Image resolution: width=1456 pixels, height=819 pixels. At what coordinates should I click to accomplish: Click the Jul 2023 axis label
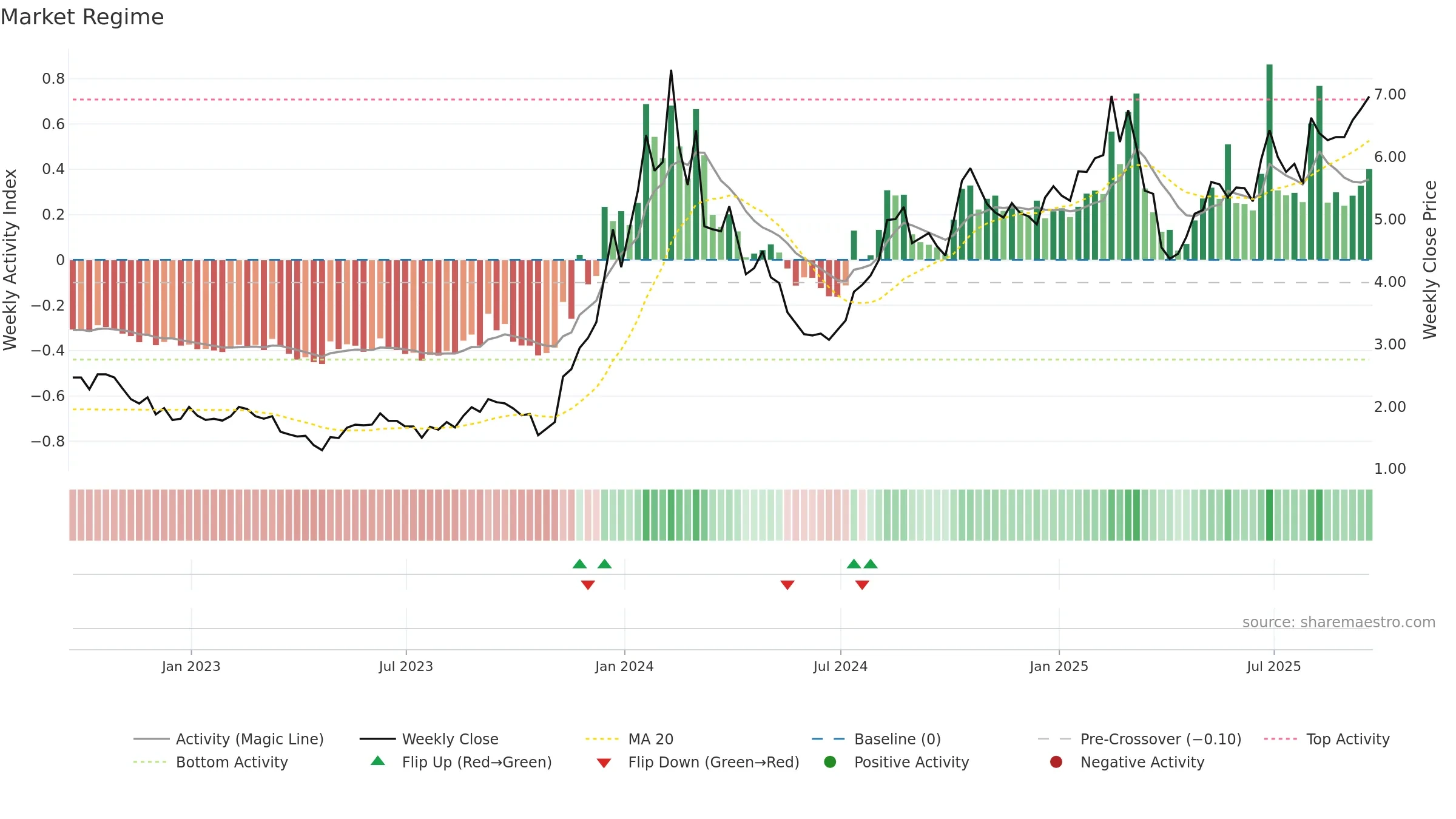coord(406,666)
